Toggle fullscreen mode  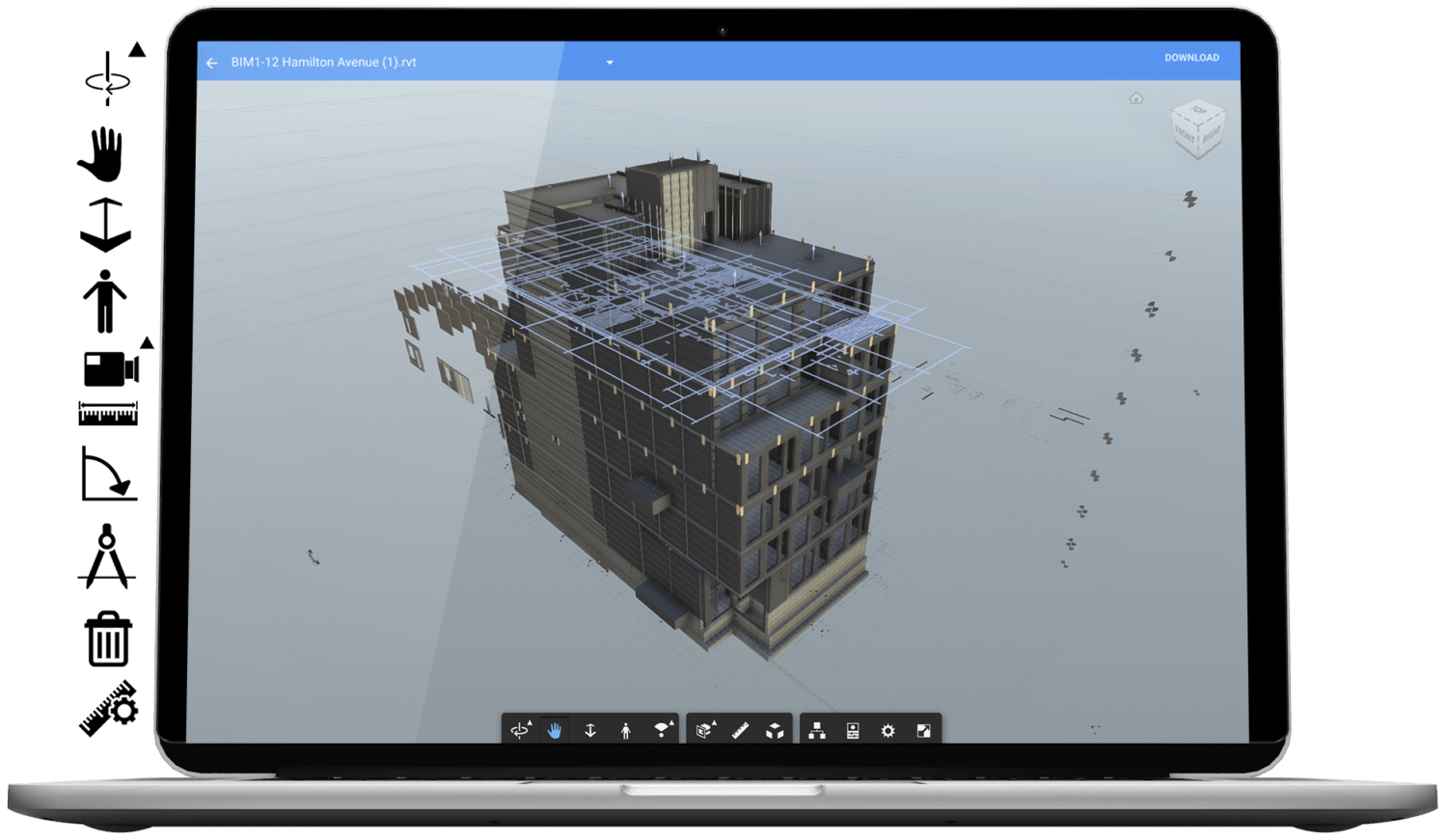(925, 731)
